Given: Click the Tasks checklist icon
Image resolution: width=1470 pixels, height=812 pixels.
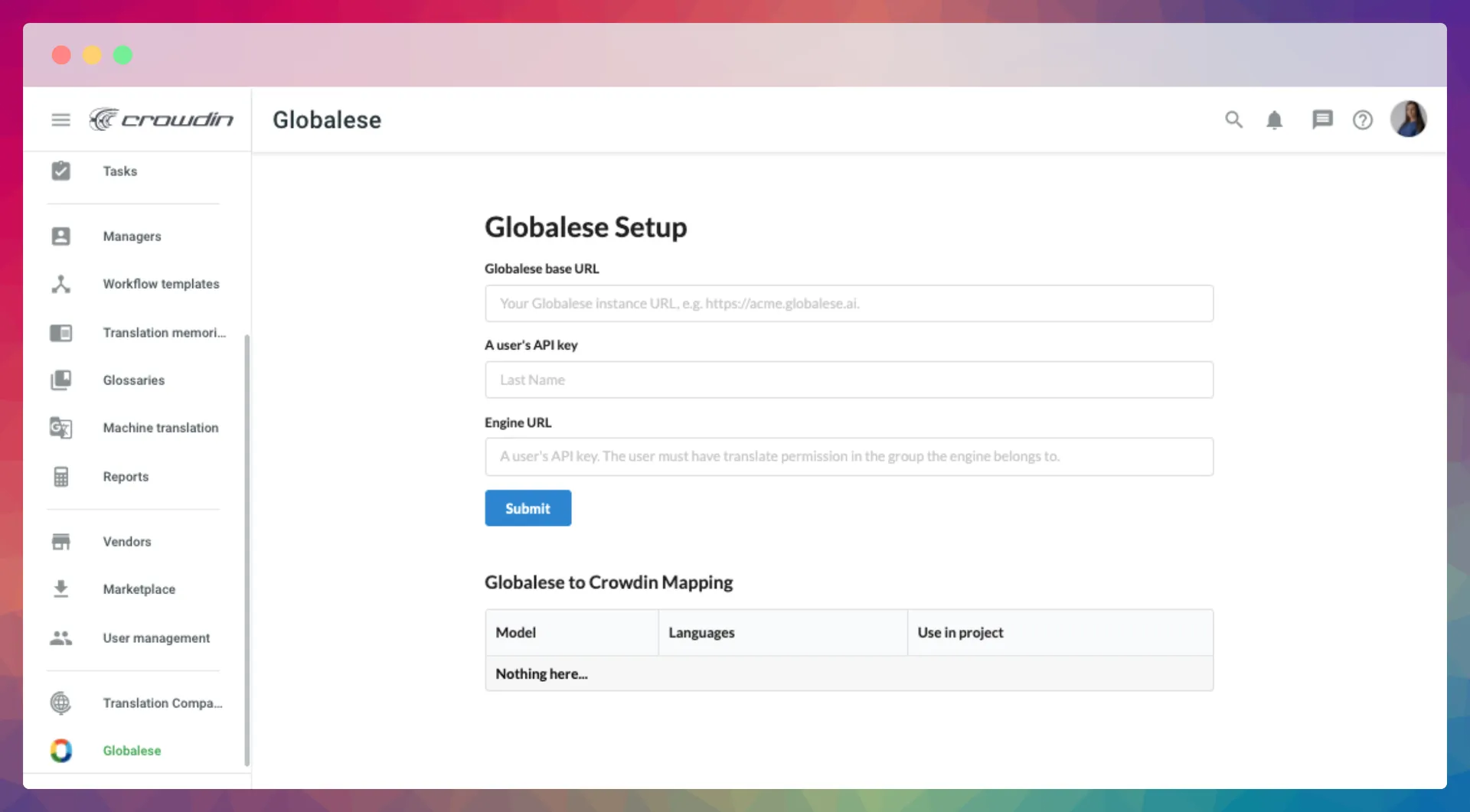Looking at the screenshot, I should 60,171.
